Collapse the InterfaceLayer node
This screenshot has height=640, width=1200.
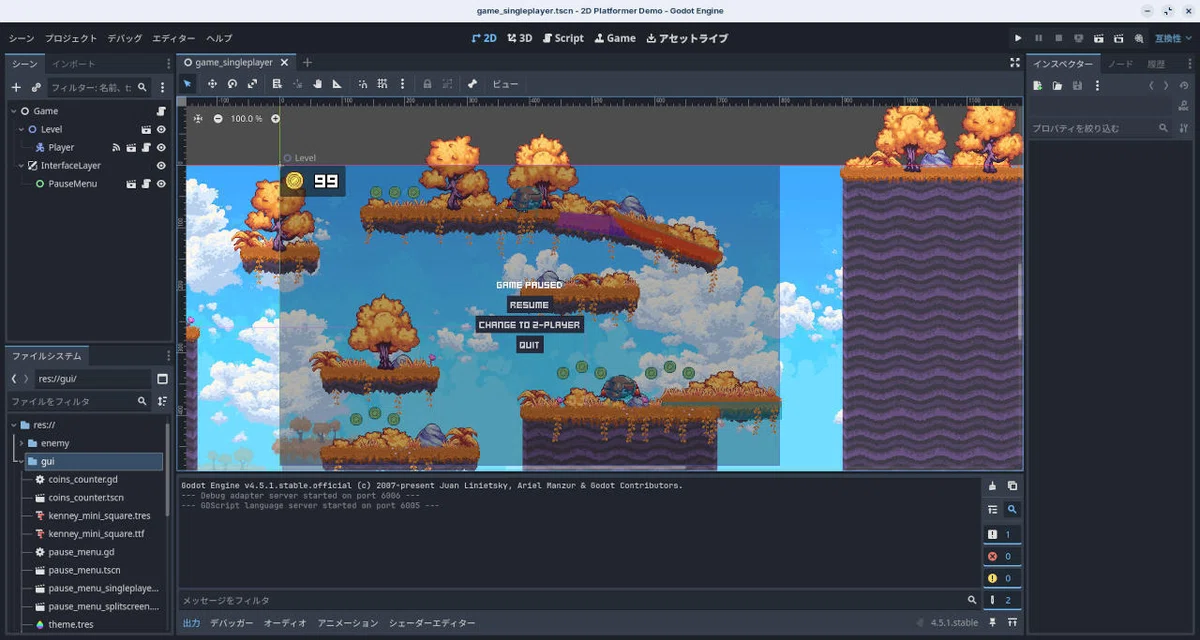(x=20, y=165)
